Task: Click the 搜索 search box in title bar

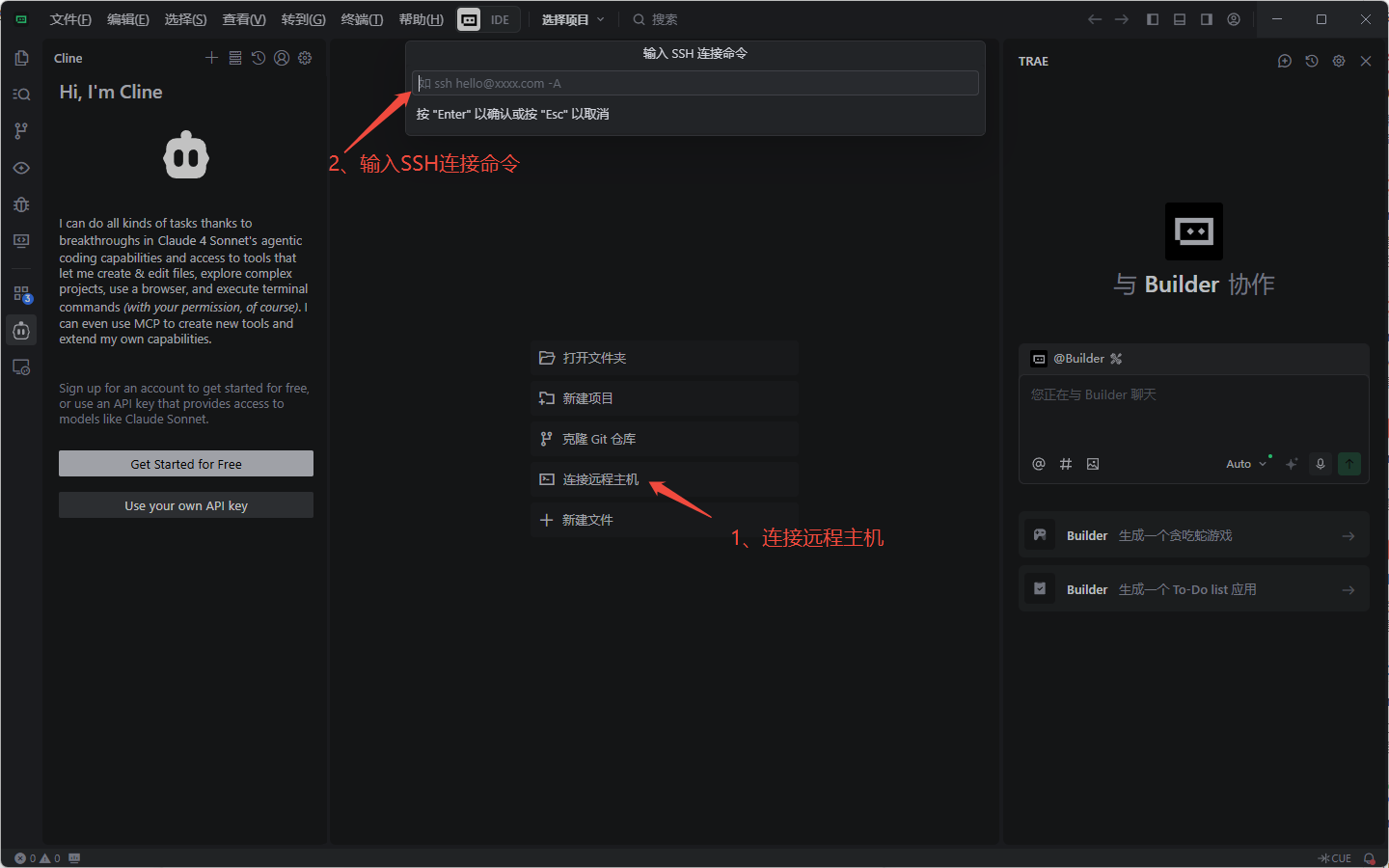Action: pos(656,19)
